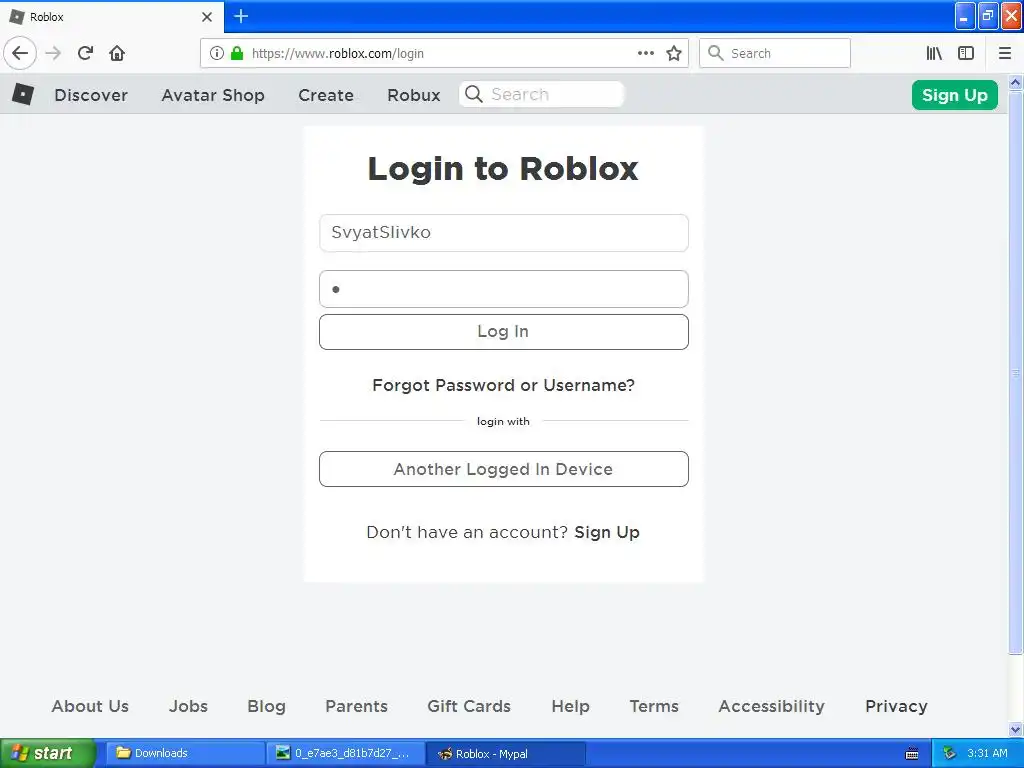Click the page scrollbar up arrow

1016,82
